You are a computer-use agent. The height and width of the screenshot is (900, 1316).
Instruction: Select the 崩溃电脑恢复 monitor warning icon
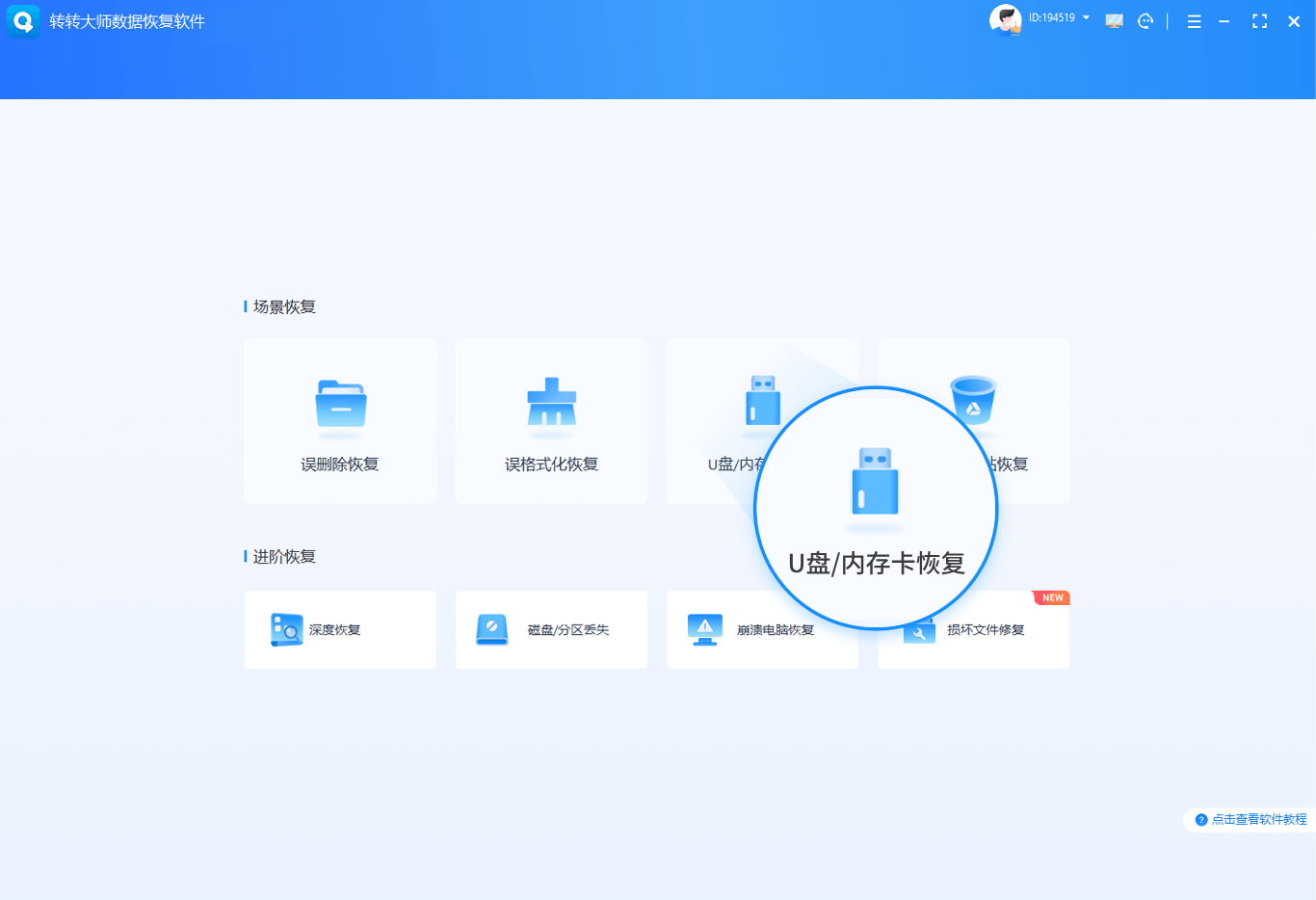pos(704,629)
